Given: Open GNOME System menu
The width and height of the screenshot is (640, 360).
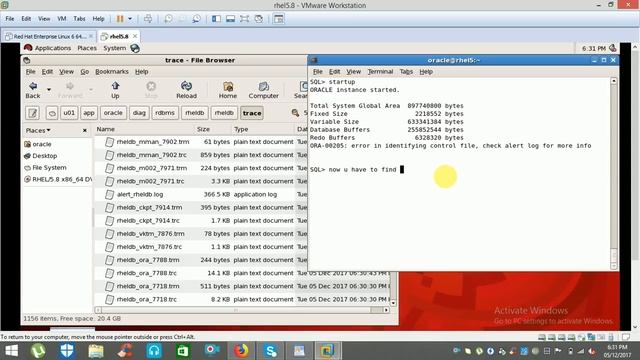Looking at the screenshot, I should click(115, 48).
